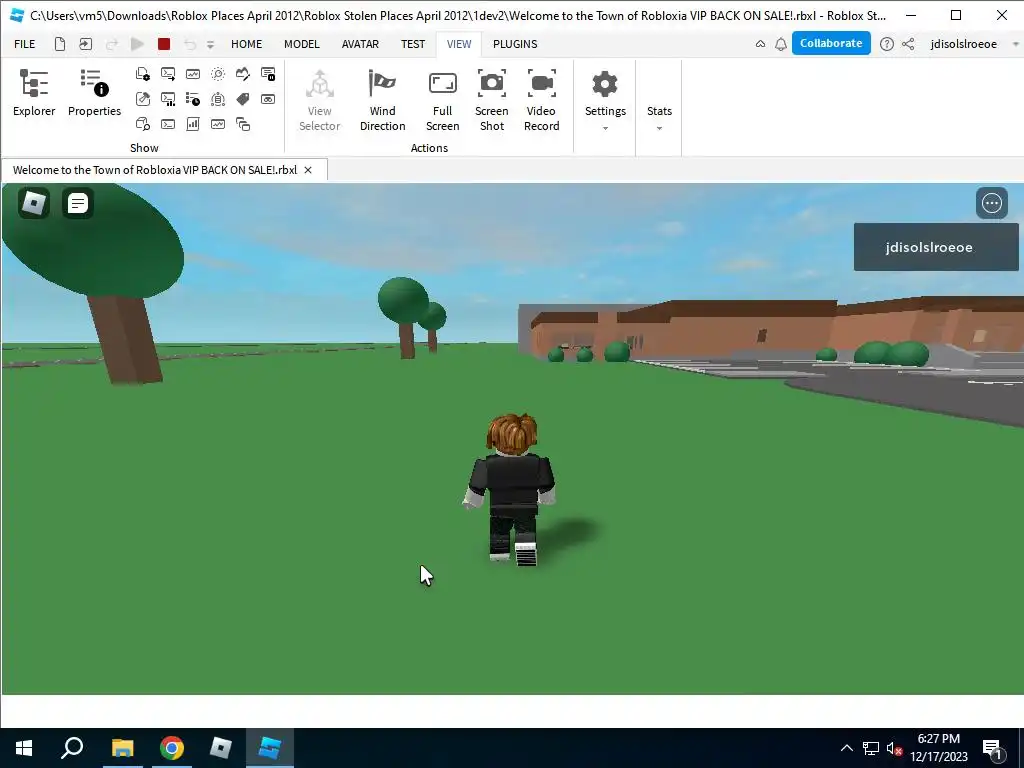The width and height of the screenshot is (1024, 768).
Task: Switch to the PLUGINS tab
Action: 515,44
